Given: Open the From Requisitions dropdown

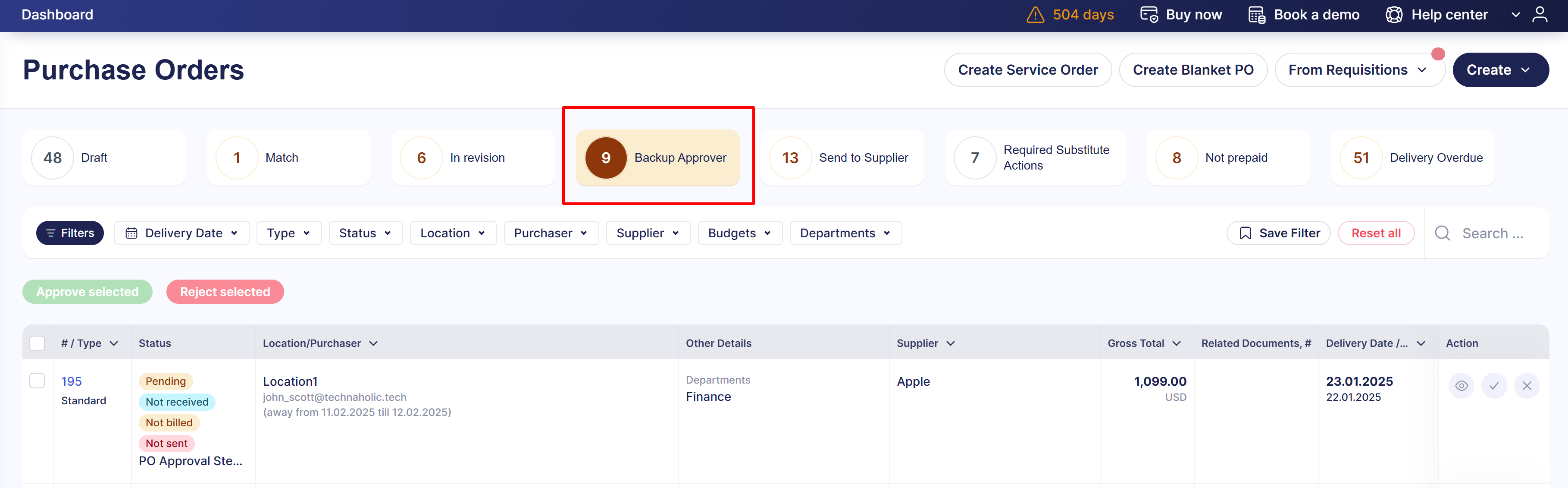Looking at the screenshot, I should coord(1359,70).
